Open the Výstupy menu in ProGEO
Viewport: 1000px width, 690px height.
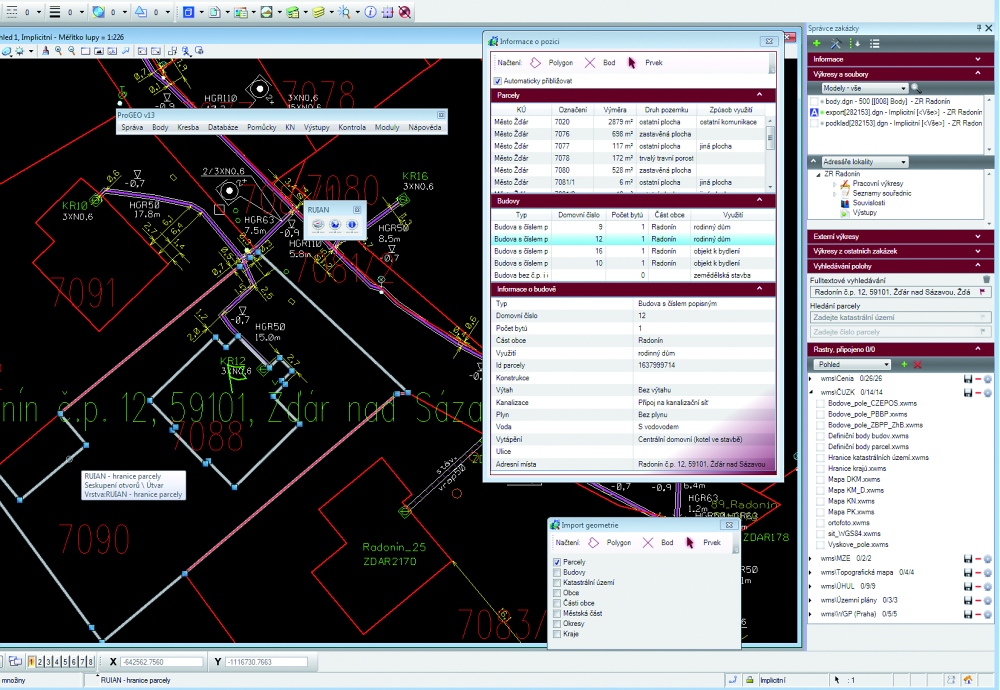pos(316,127)
